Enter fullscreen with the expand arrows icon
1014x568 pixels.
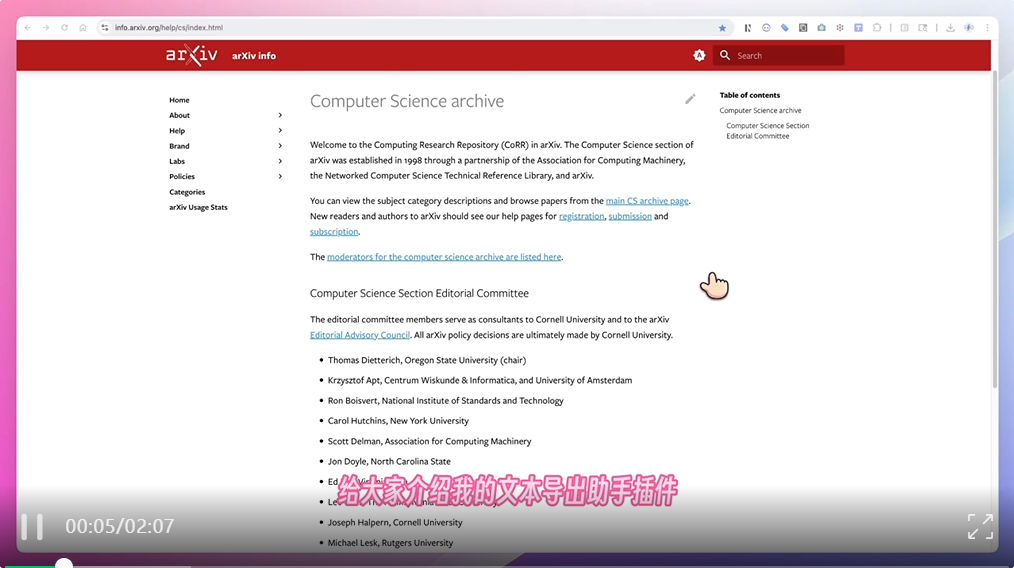pyautogui.click(x=980, y=527)
